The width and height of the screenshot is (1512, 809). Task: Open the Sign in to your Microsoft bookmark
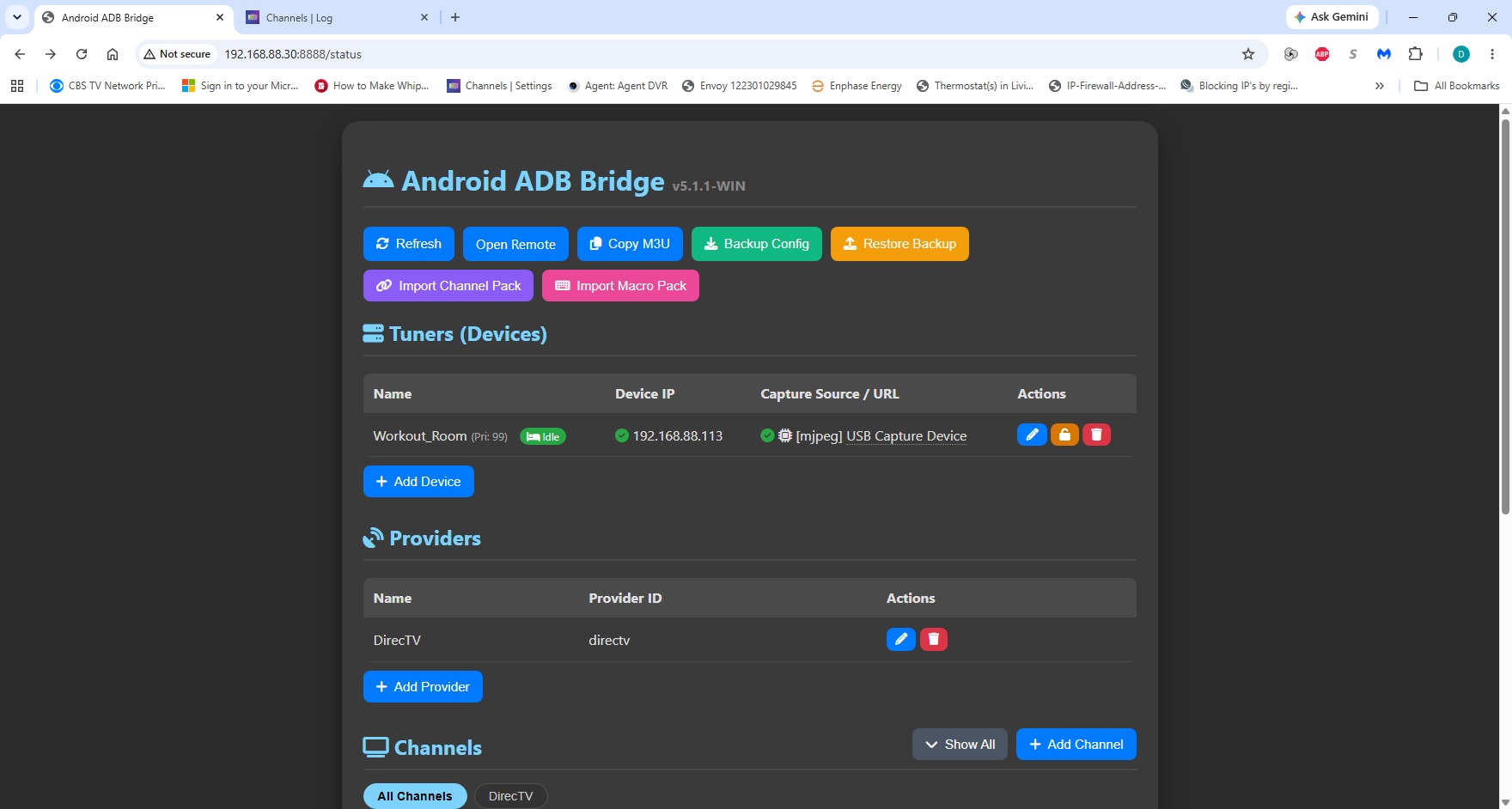pos(241,86)
